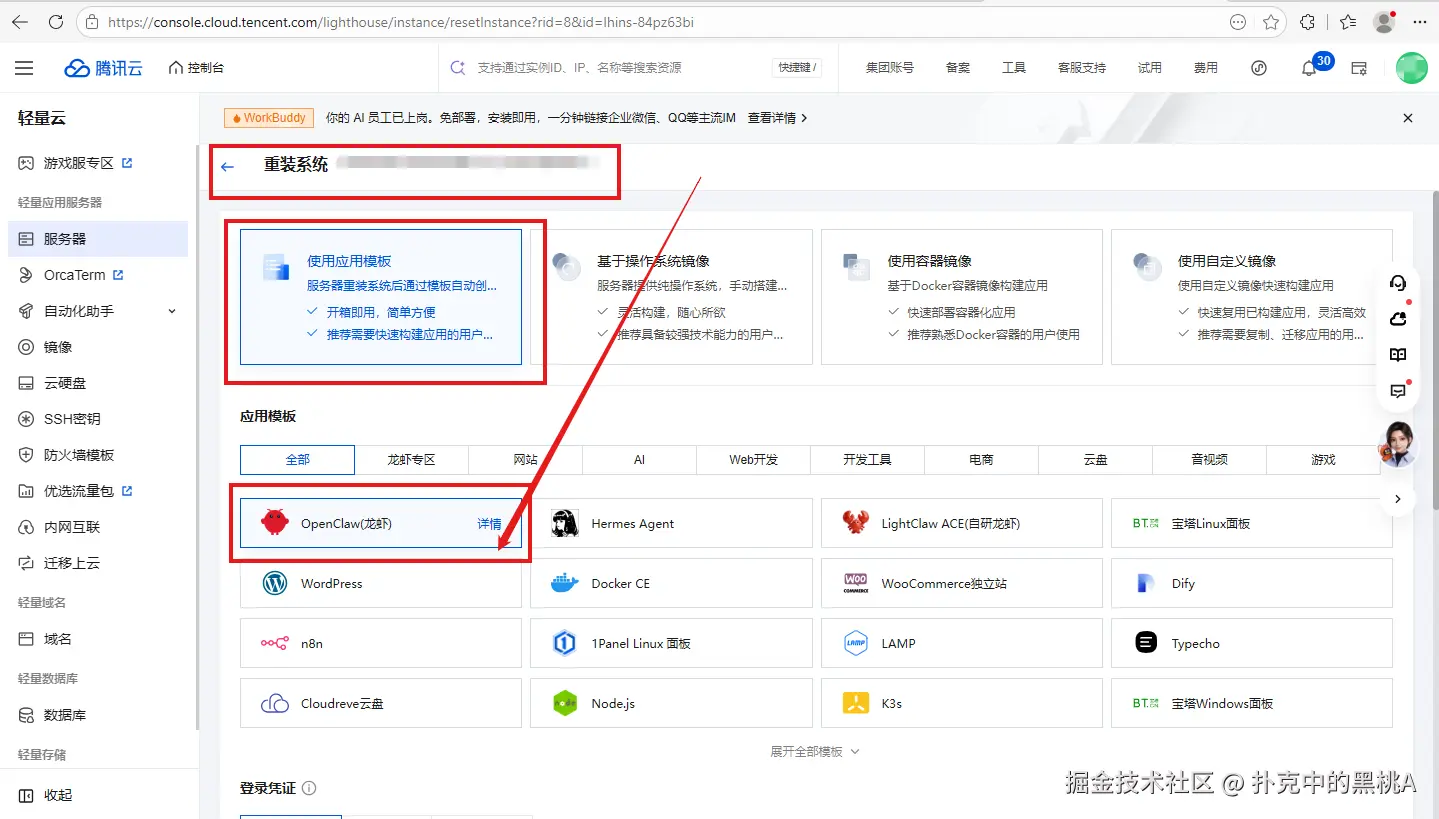Click the K3s yellow logo icon
The width and height of the screenshot is (1439, 819).
tap(856, 703)
